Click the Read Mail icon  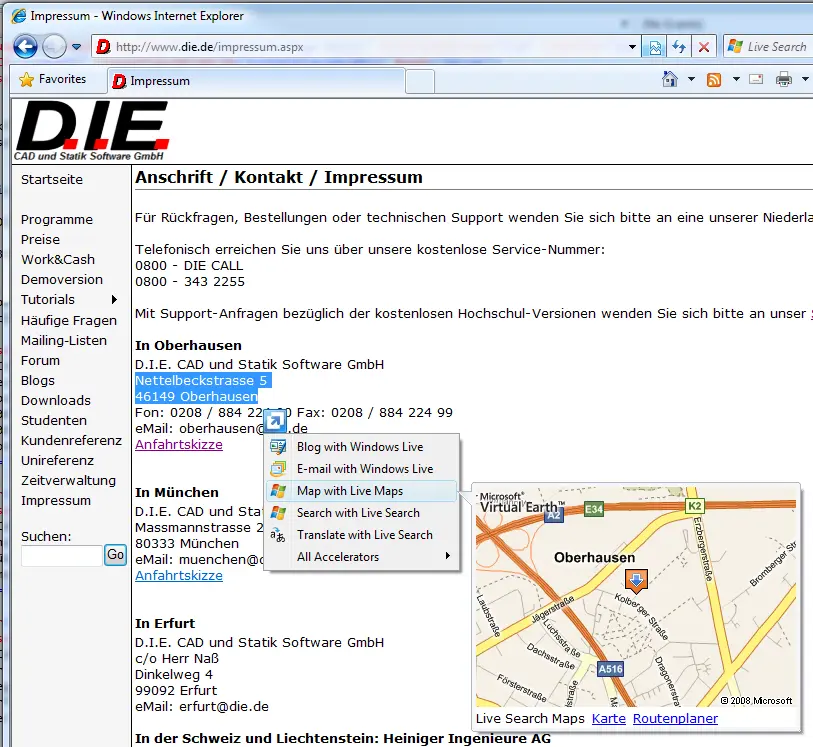(x=756, y=79)
